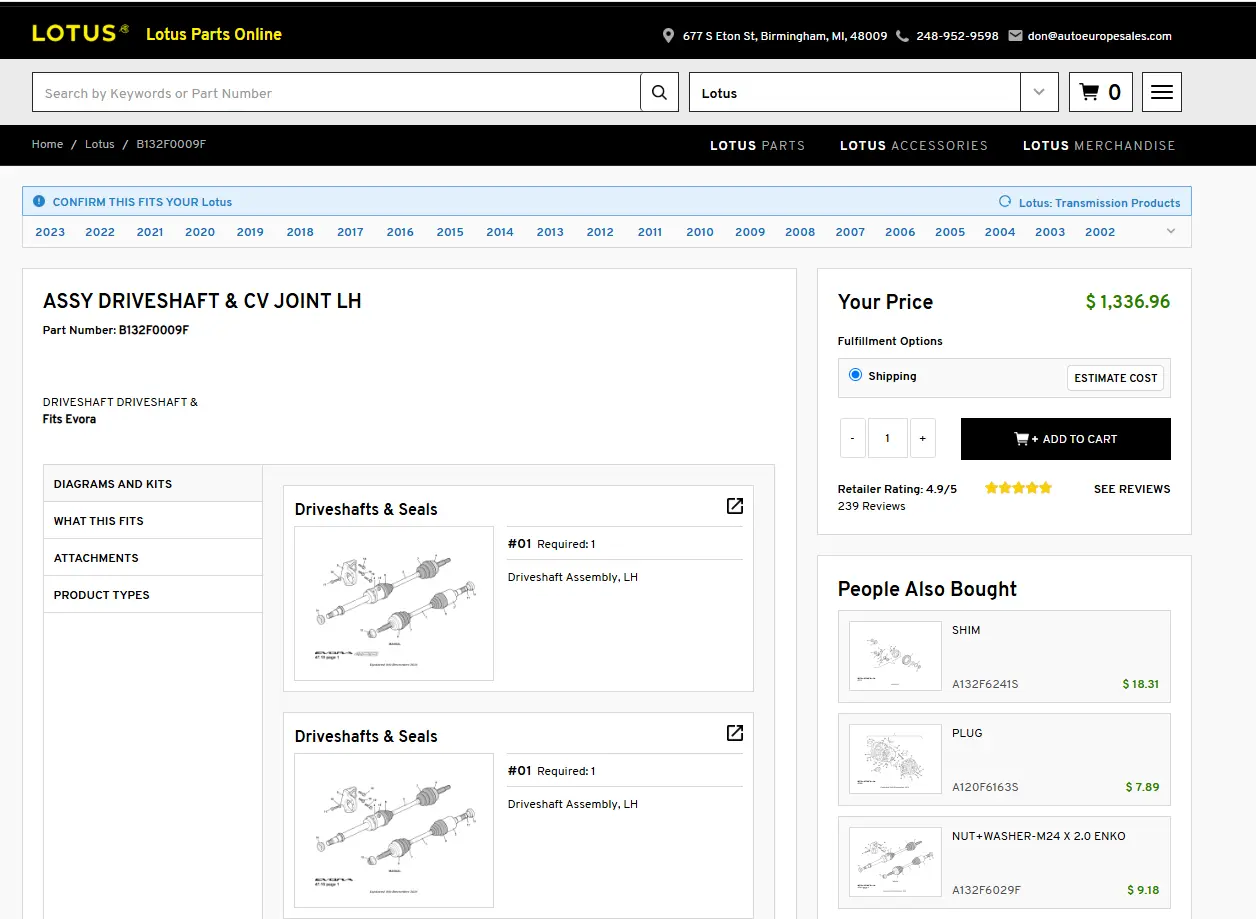Click the address 677 S Eton St
This screenshot has height=919, width=1256.
tap(785, 36)
